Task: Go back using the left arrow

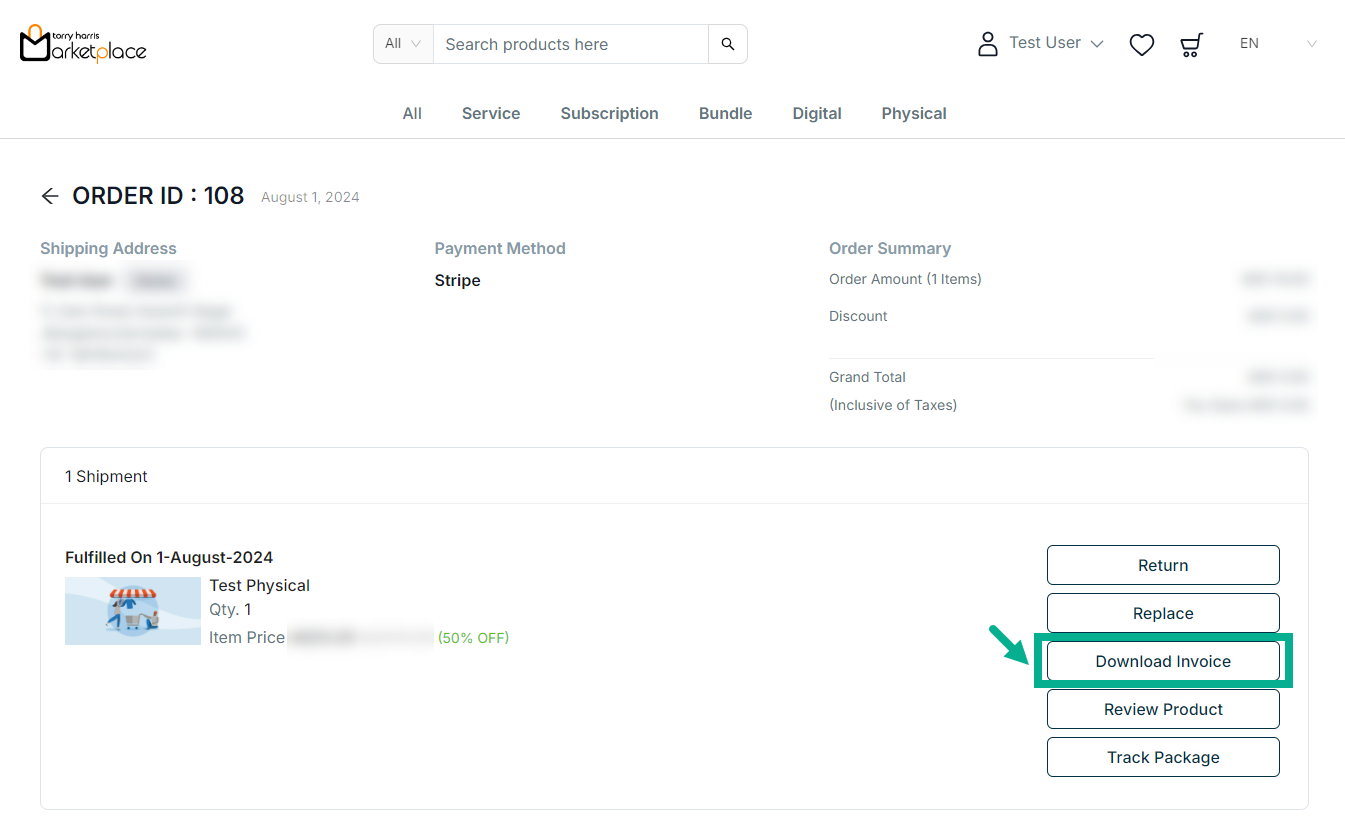Action: pyautogui.click(x=50, y=196)
